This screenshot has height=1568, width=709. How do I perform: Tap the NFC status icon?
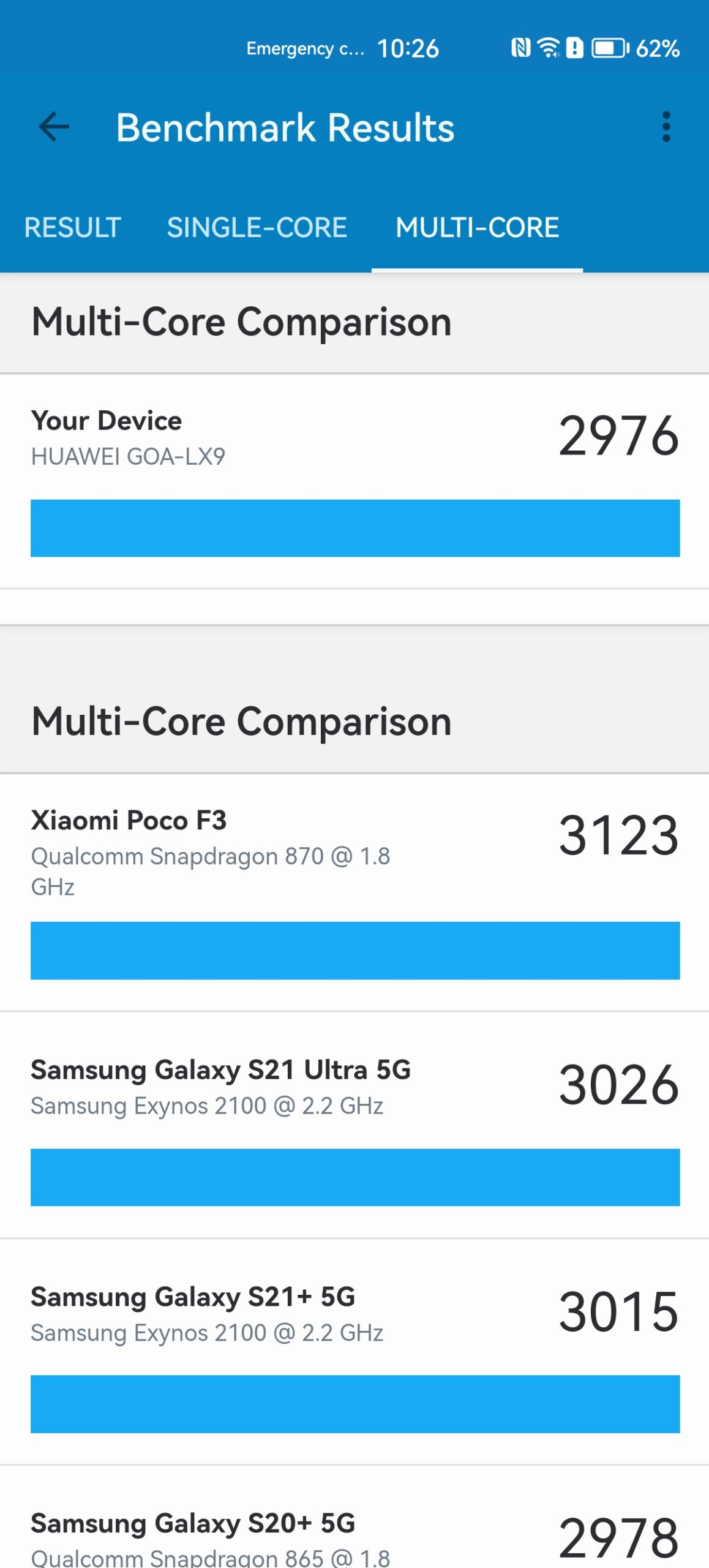(520, 48)
